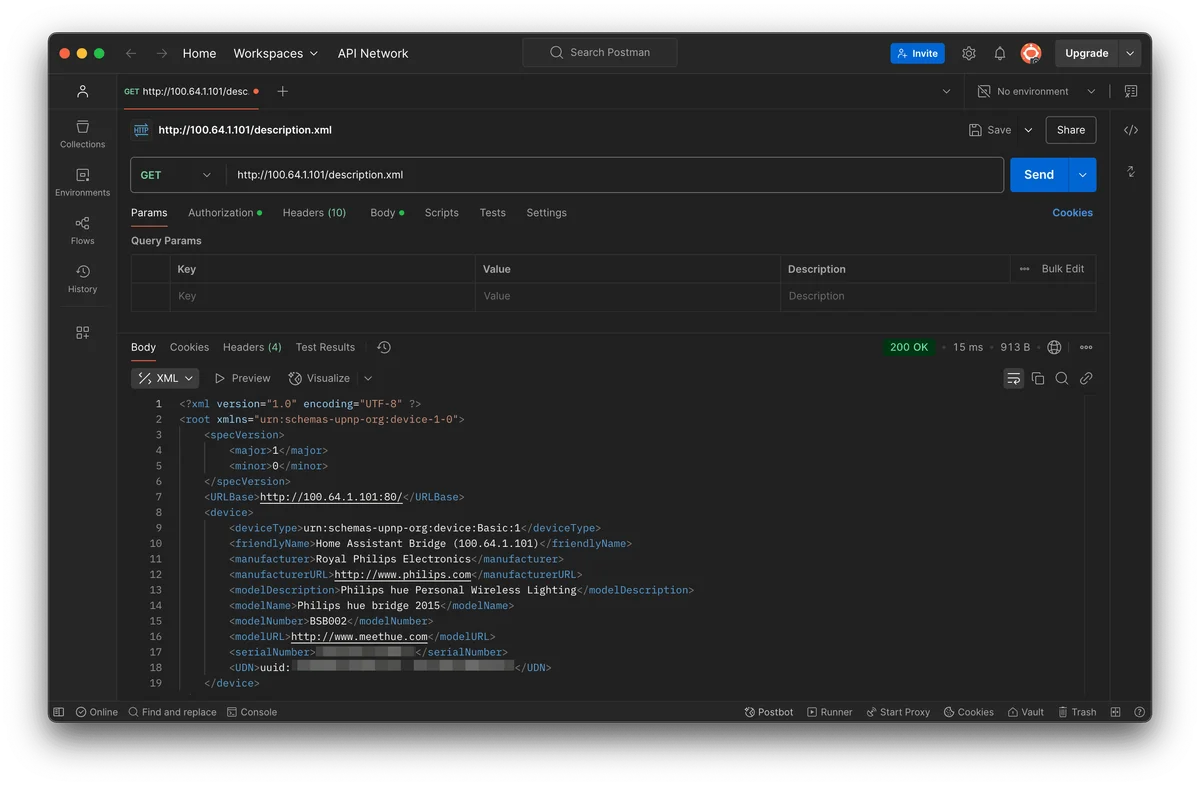Open the code snippet panel icon

(1131, 130)
